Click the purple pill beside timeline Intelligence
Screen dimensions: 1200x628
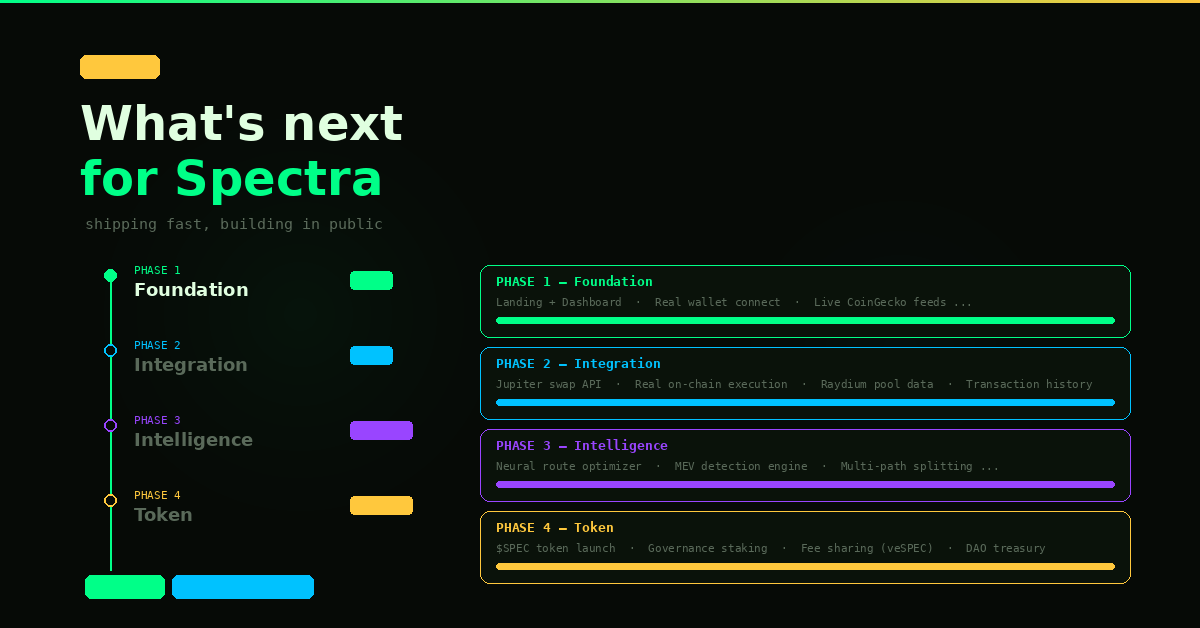(x=381, y=431)
